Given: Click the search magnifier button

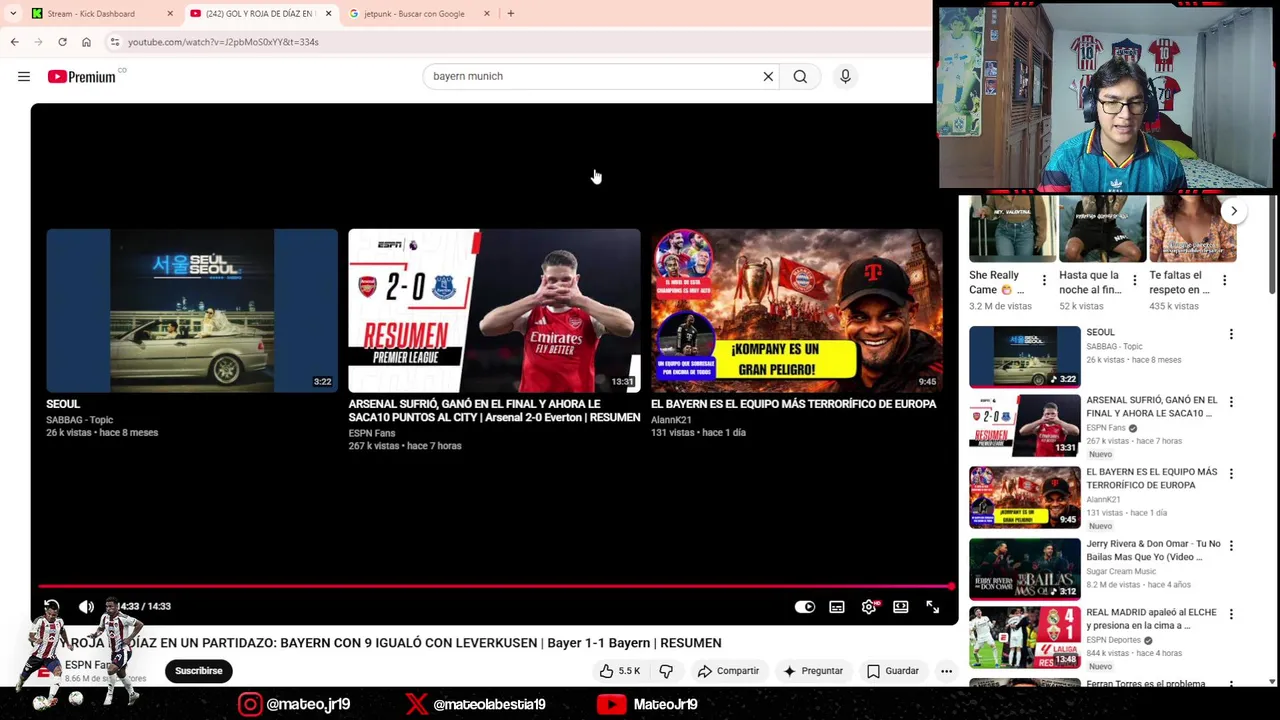Looking at the screenshot, I should click(x=800, y=76).
